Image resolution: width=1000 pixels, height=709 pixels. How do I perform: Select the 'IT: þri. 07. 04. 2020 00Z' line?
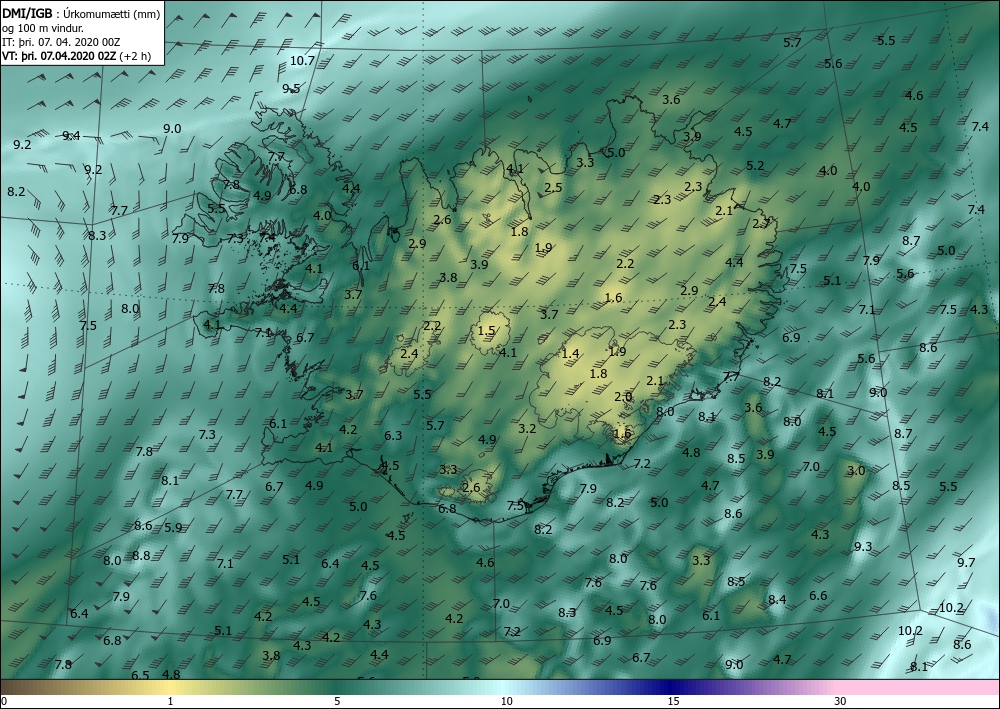point(61,42)
